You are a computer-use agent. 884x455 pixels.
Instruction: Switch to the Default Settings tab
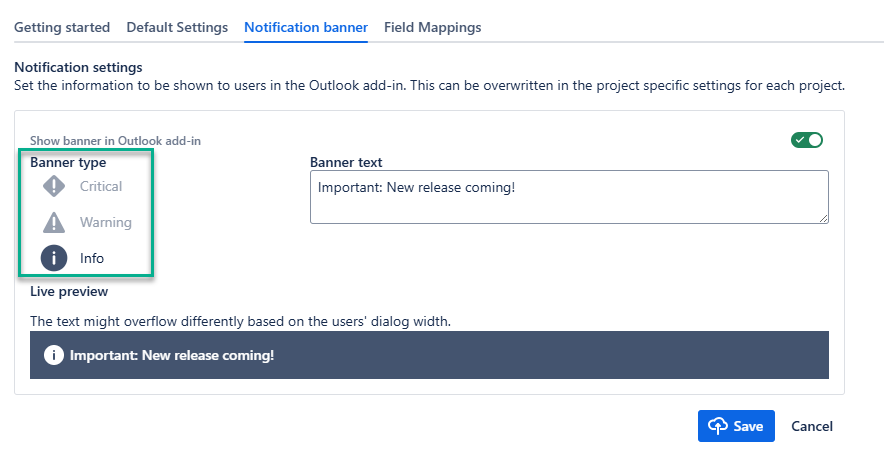pyautogui.click(x=177, y=28)
